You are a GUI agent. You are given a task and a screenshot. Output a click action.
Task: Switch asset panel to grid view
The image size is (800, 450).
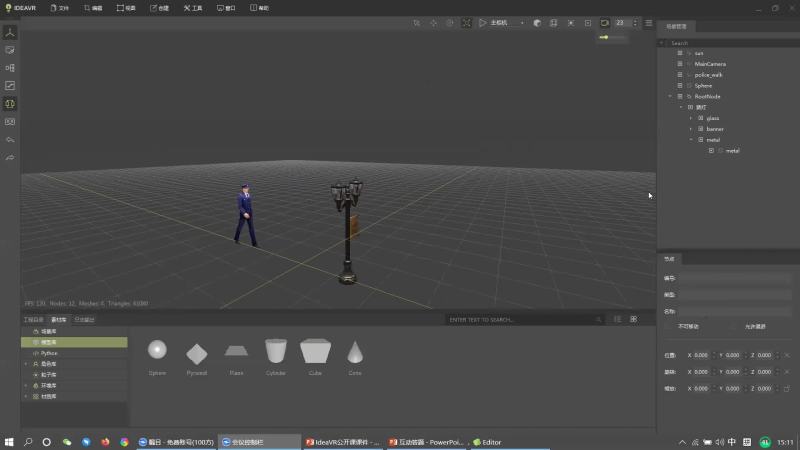pyautogui.click(x=634, y=319)
